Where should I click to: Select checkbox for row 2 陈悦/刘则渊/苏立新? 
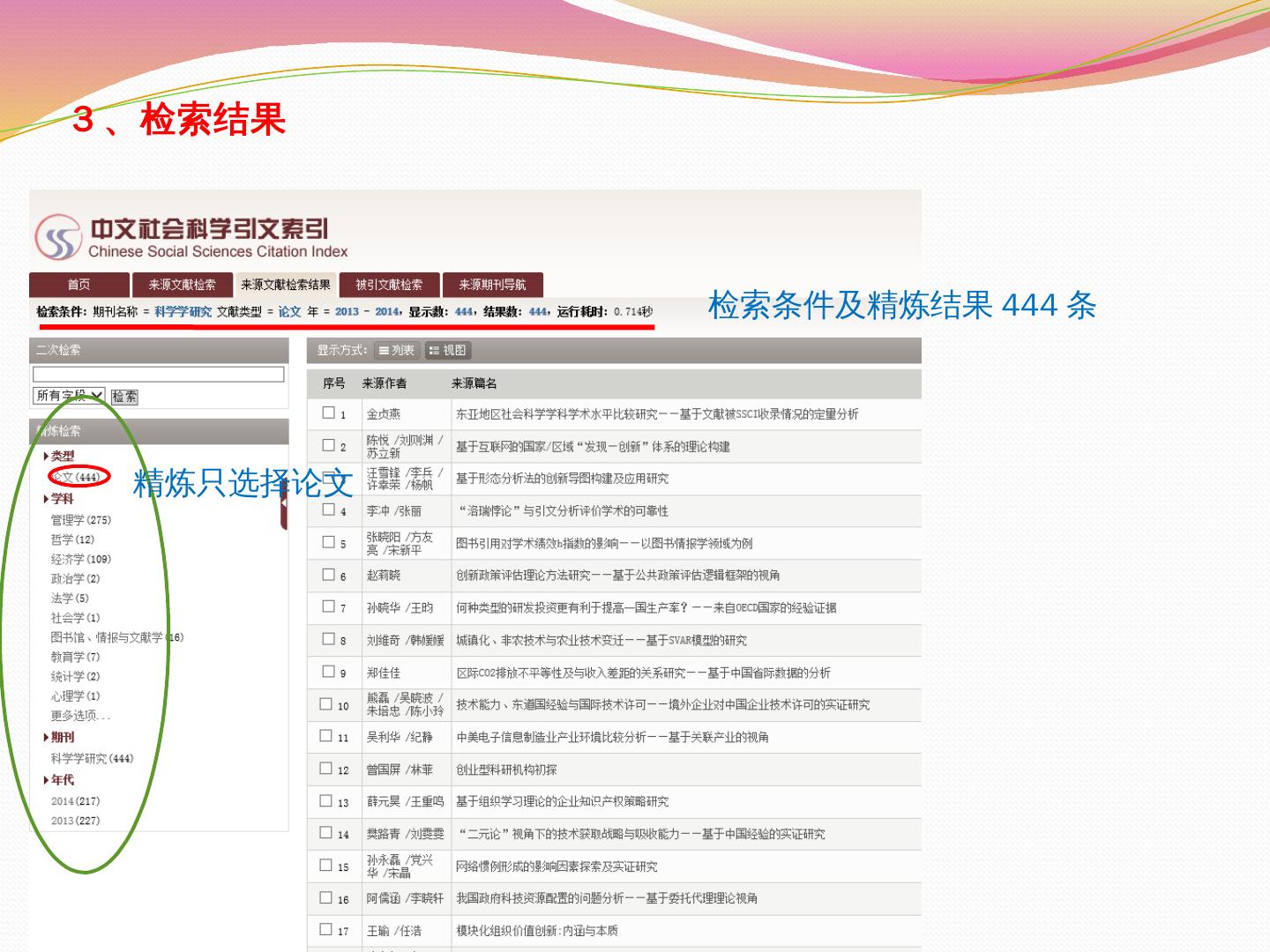(329, 445)
